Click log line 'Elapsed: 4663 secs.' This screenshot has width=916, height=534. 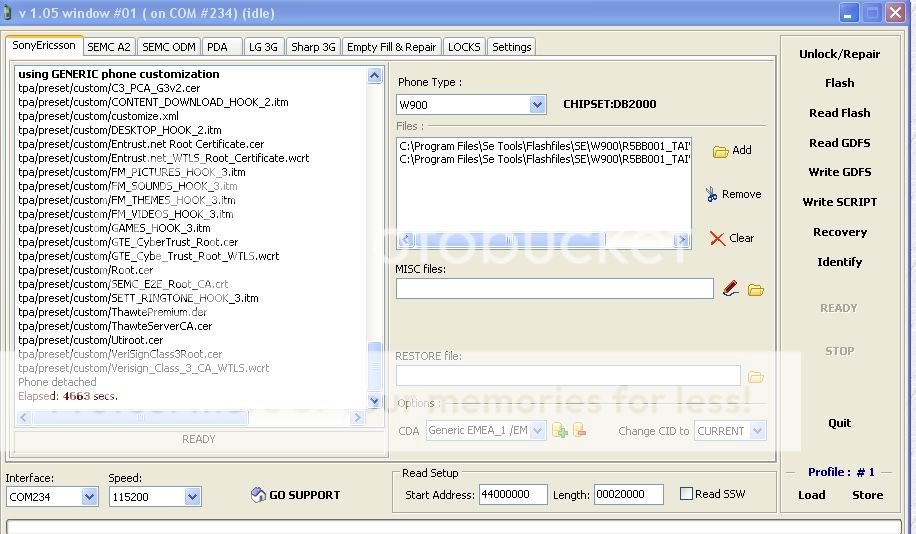[x=68, y=396]
